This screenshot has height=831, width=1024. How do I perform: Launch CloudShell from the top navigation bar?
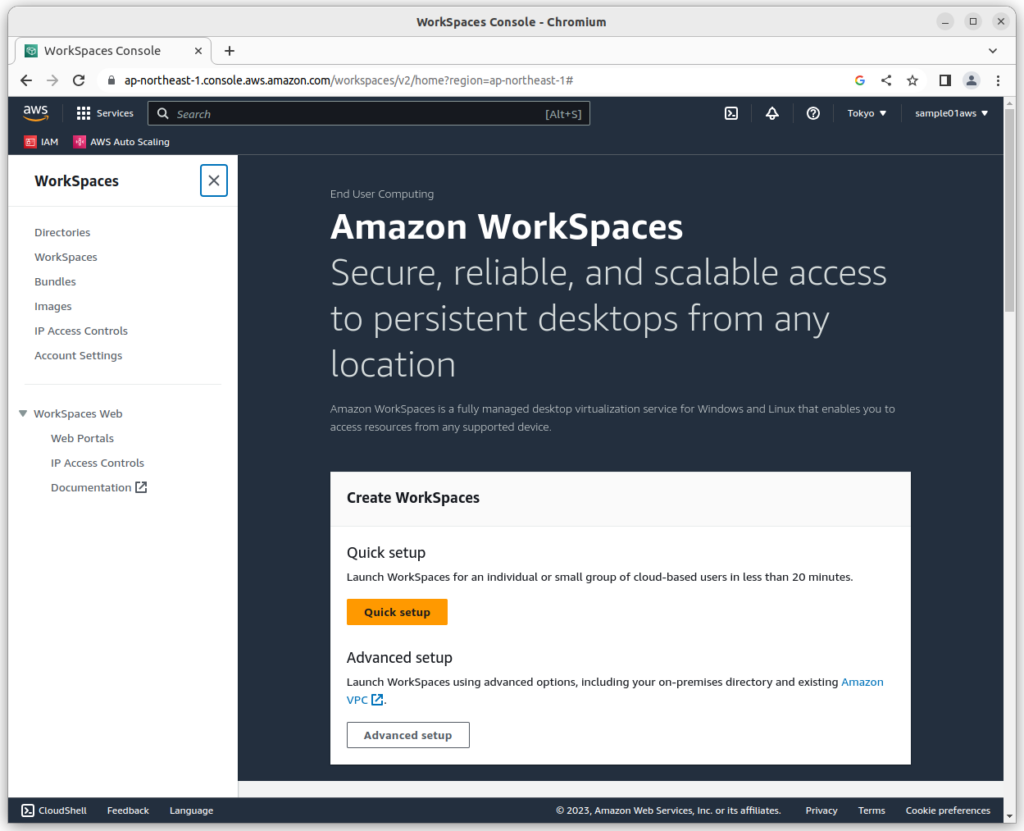[730, 113]
